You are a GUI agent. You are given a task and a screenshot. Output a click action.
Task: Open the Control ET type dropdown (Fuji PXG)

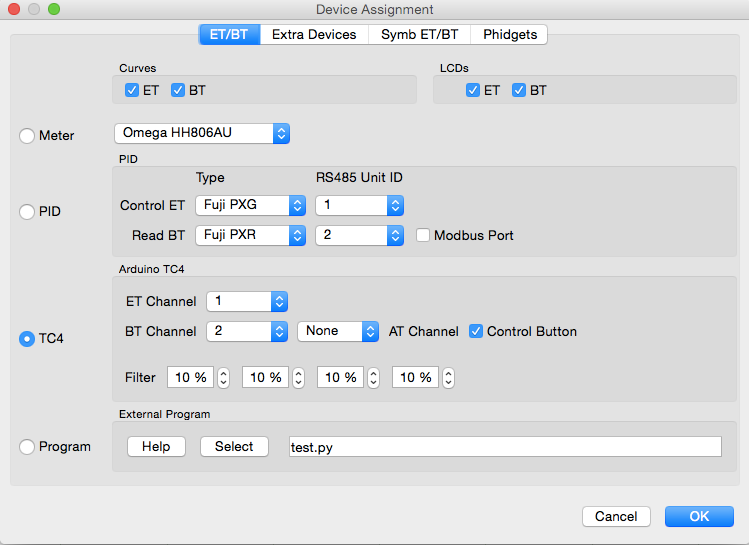(x=250, y=205)
